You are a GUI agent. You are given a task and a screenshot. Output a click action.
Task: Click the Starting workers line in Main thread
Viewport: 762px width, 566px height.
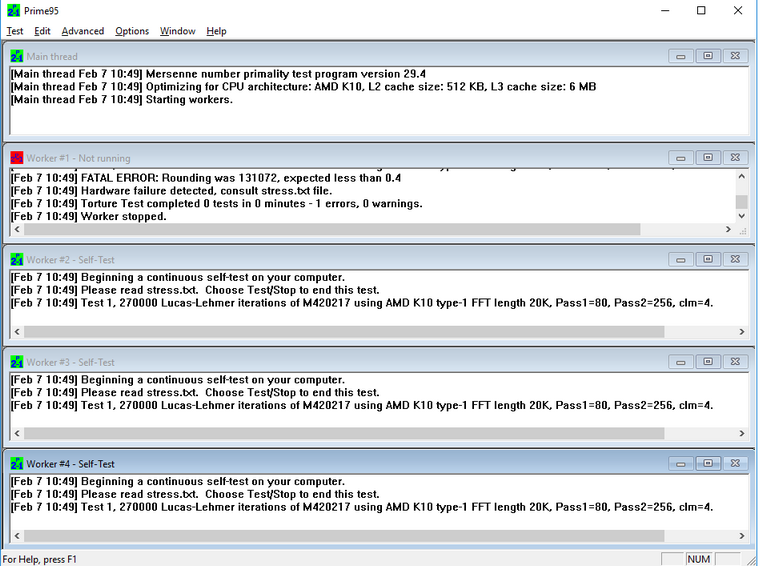(x=122, y=100)
